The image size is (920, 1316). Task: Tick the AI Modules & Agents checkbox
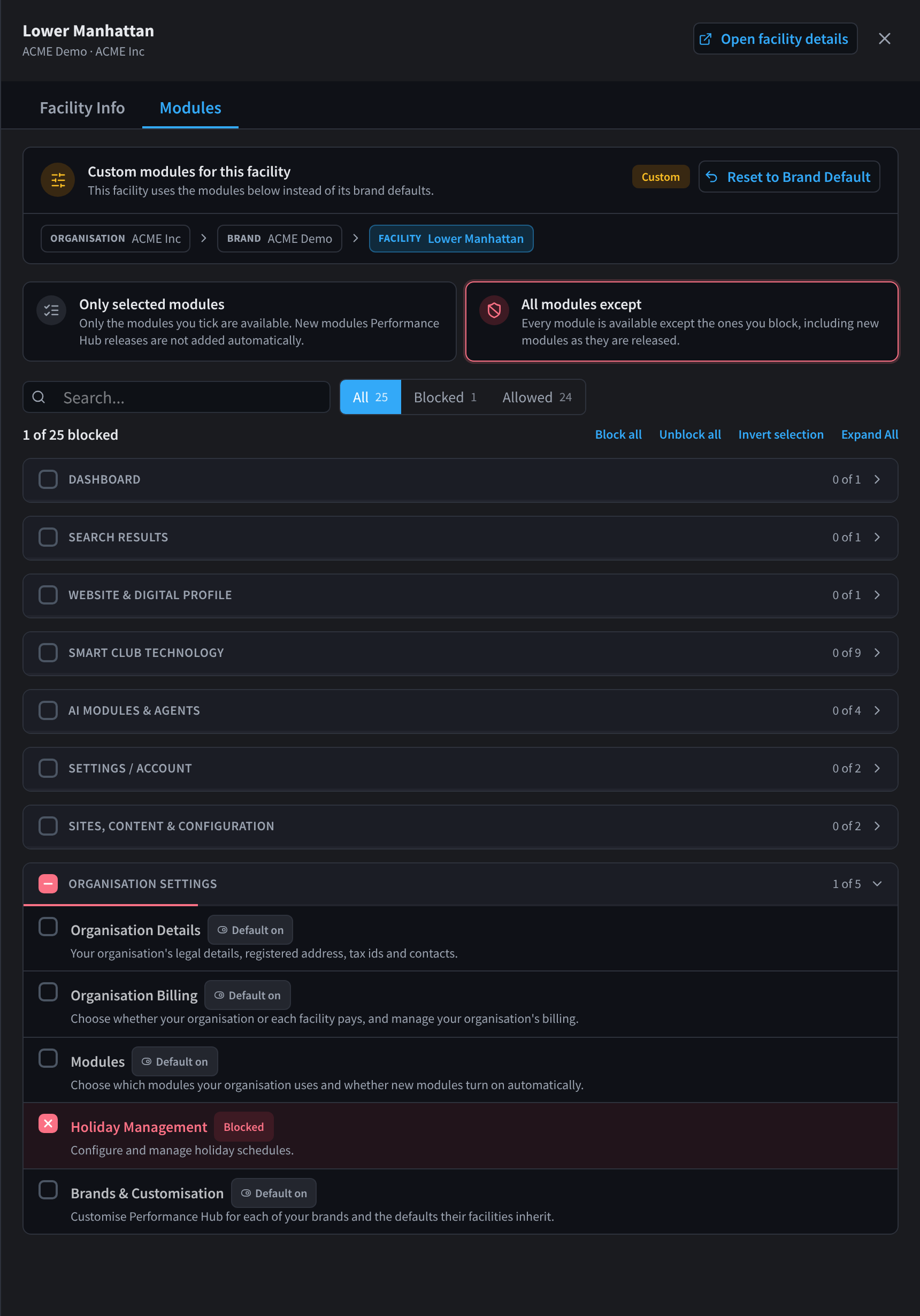48,710
